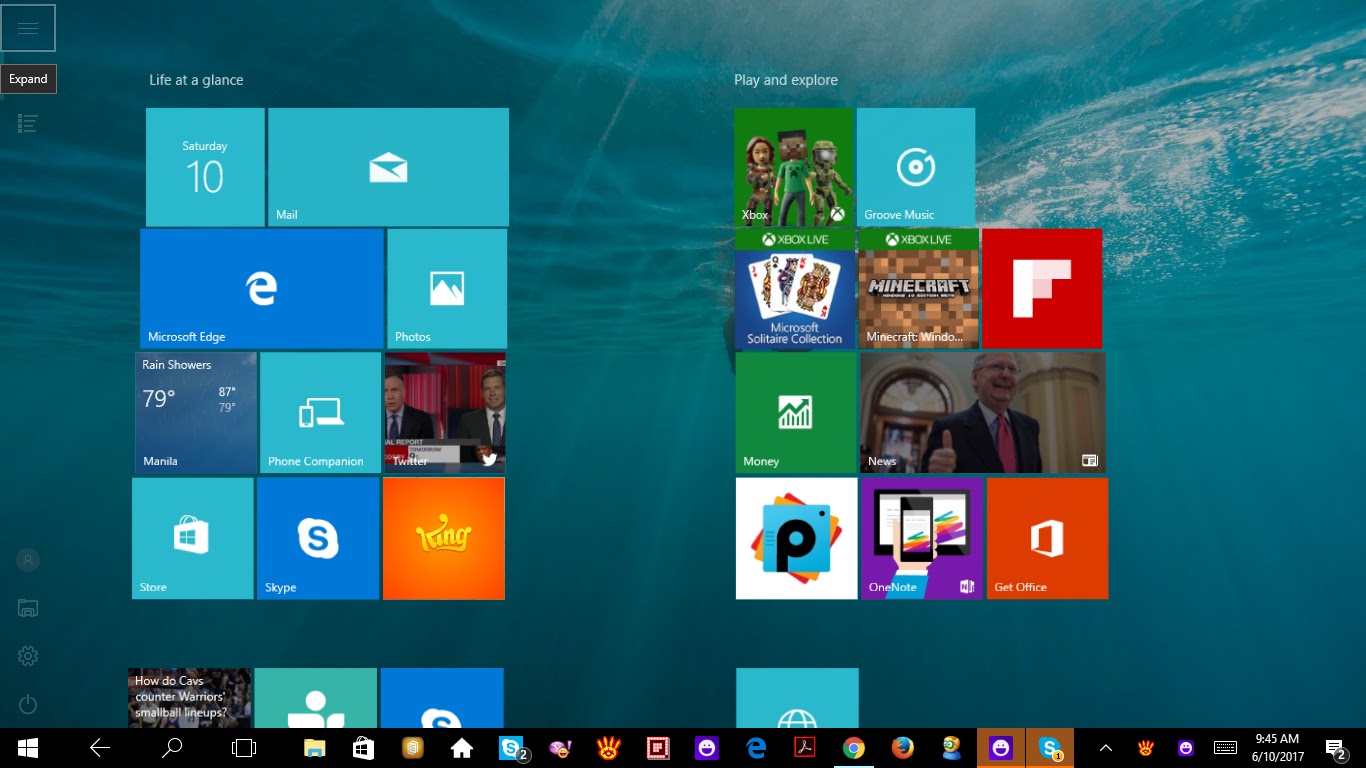The image size is (1366, 768).
Task: Select the Life at a glance group header
Action: (196, 80)
